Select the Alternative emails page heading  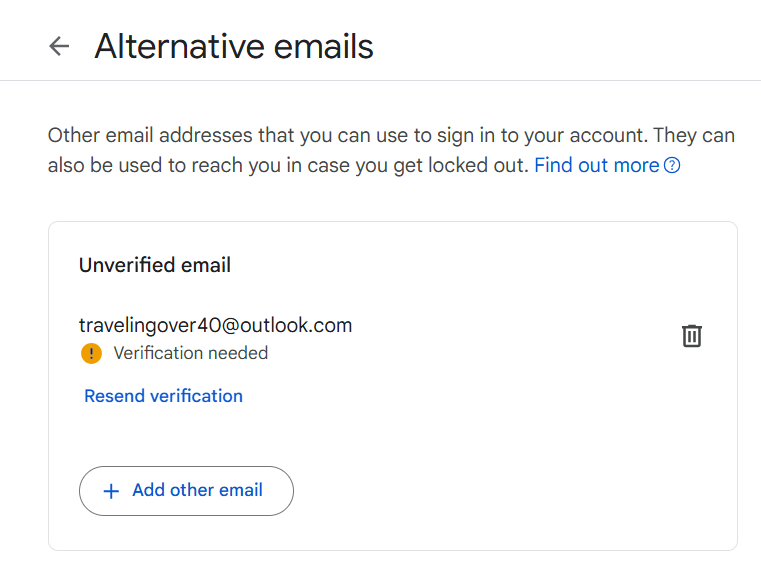point(234,47)
